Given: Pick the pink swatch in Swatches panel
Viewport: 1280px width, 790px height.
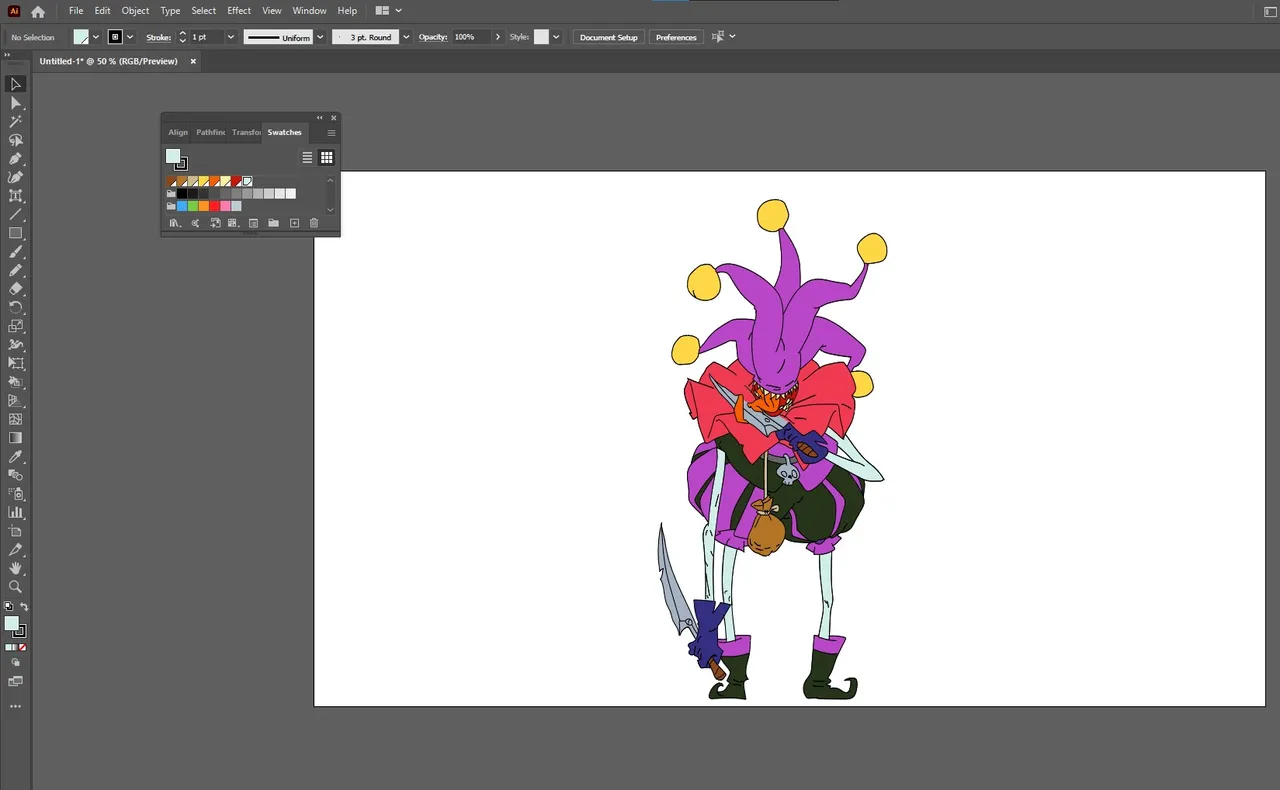Looking at the screenshot, I should [x=226, y=206].
